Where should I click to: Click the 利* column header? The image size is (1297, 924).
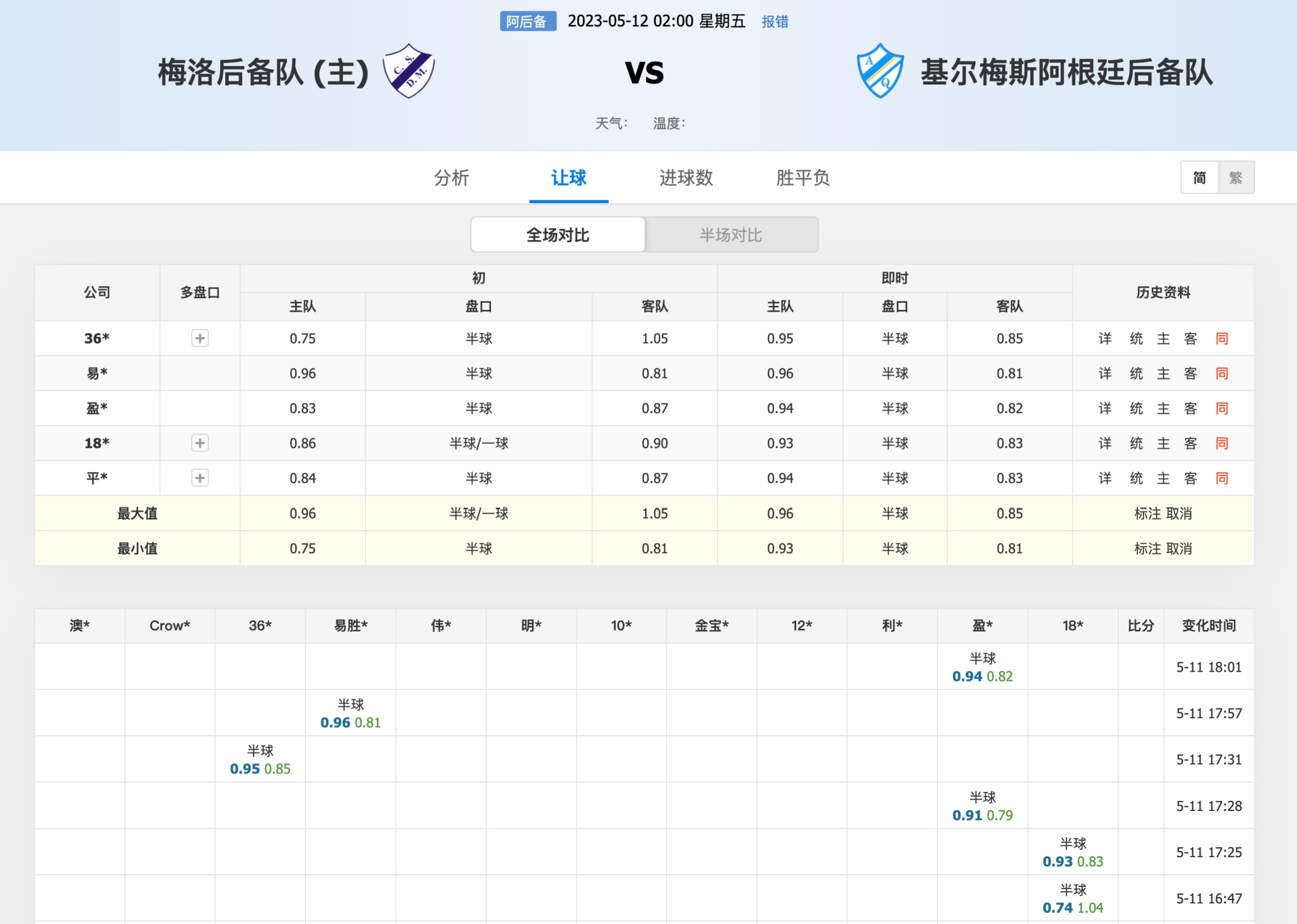point(892,626)
